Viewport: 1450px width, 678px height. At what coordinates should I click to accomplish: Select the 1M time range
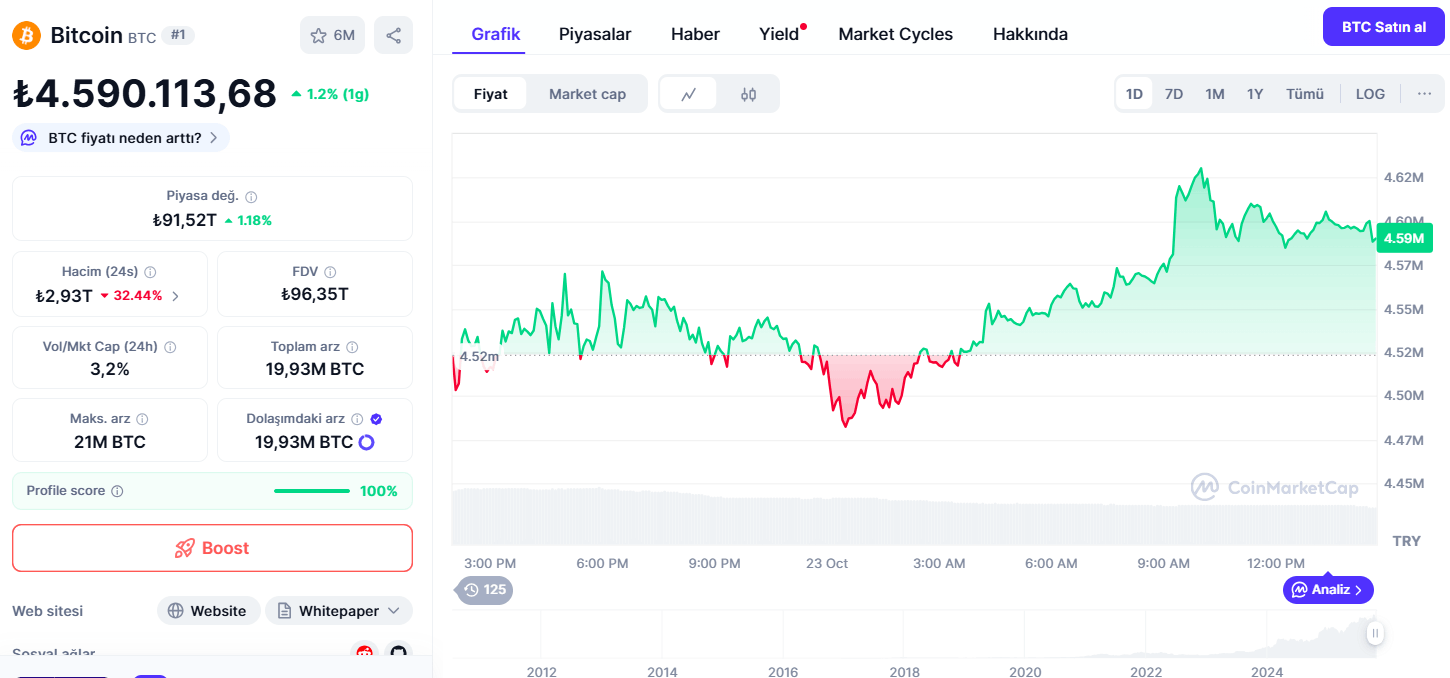click(1215, 94)
